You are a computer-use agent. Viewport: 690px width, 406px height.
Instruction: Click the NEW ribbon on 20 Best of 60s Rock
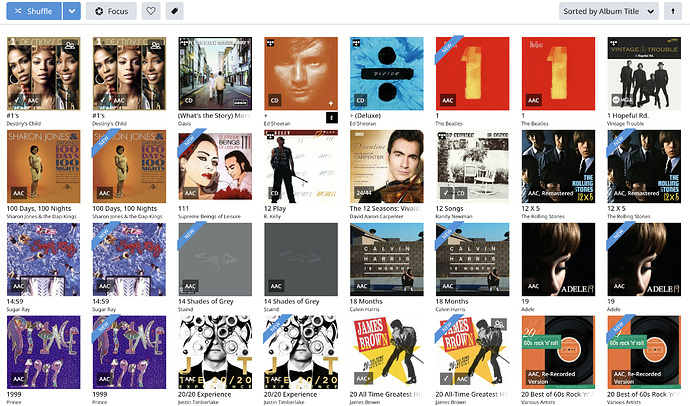pyautogui.click(x=620, y=327)
